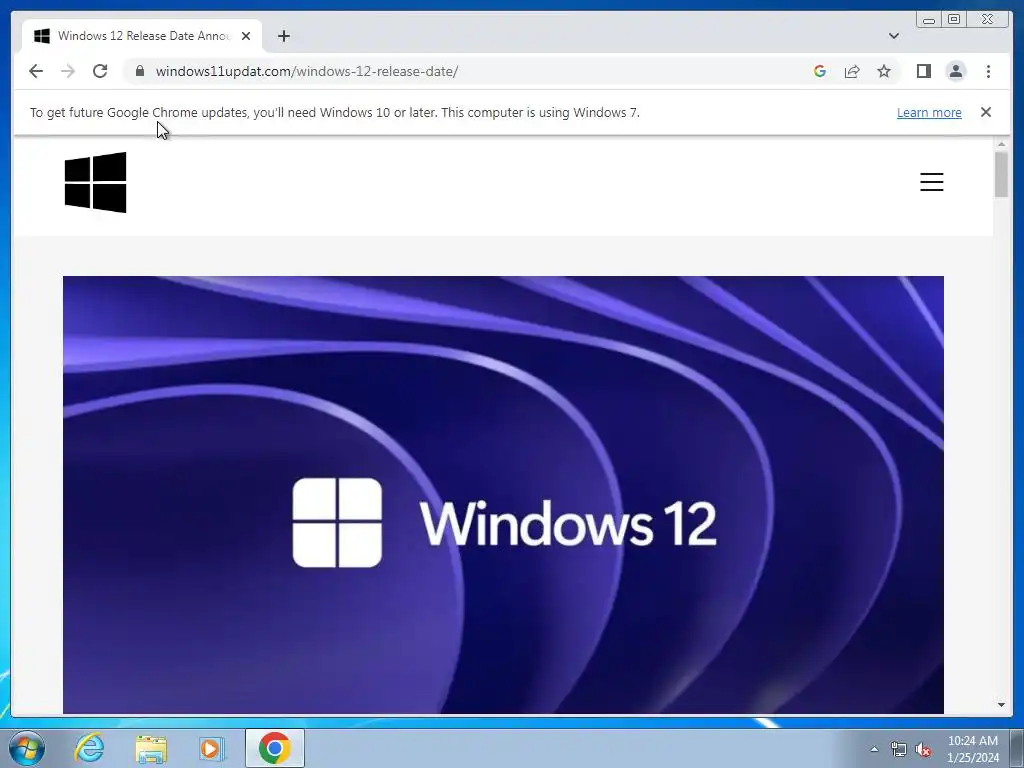This screenshot has height=768, width=1024.
Task: Click the network tray icon
Action: pyautogui.click(x=899, y=749)
